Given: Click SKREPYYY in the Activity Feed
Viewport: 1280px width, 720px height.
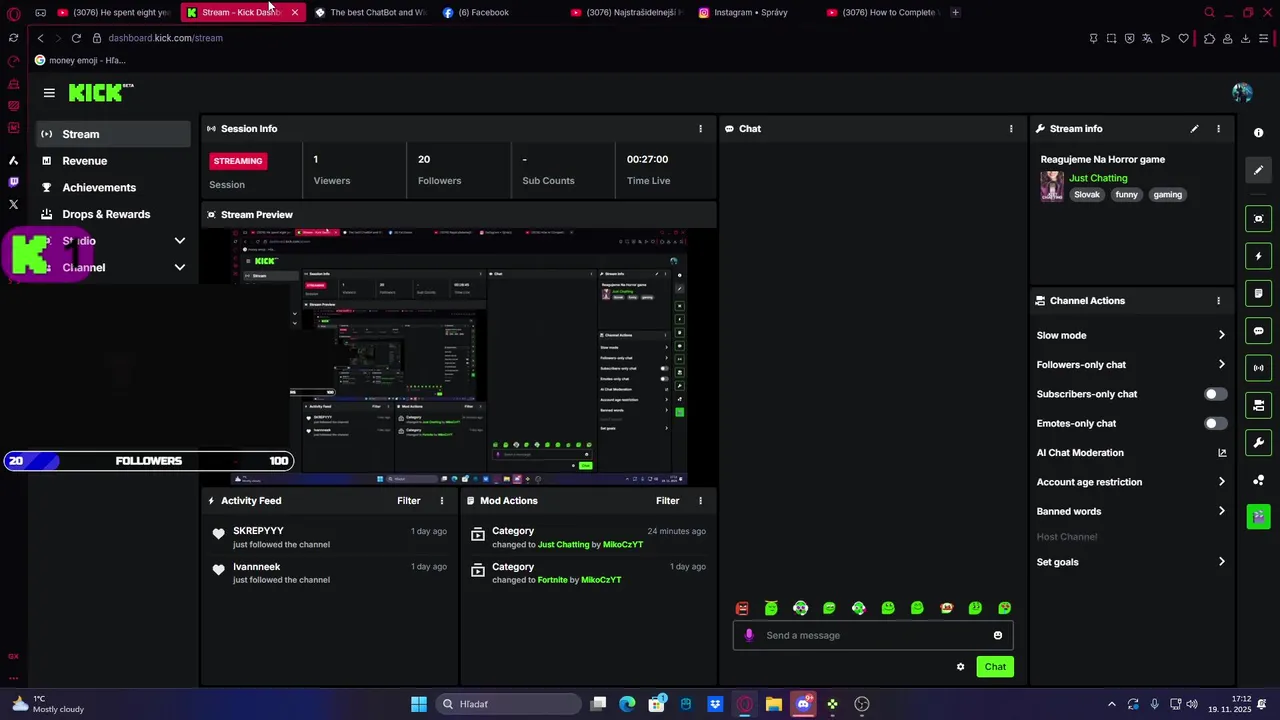Looking at the screenshot, I should [x=258, y=531].
